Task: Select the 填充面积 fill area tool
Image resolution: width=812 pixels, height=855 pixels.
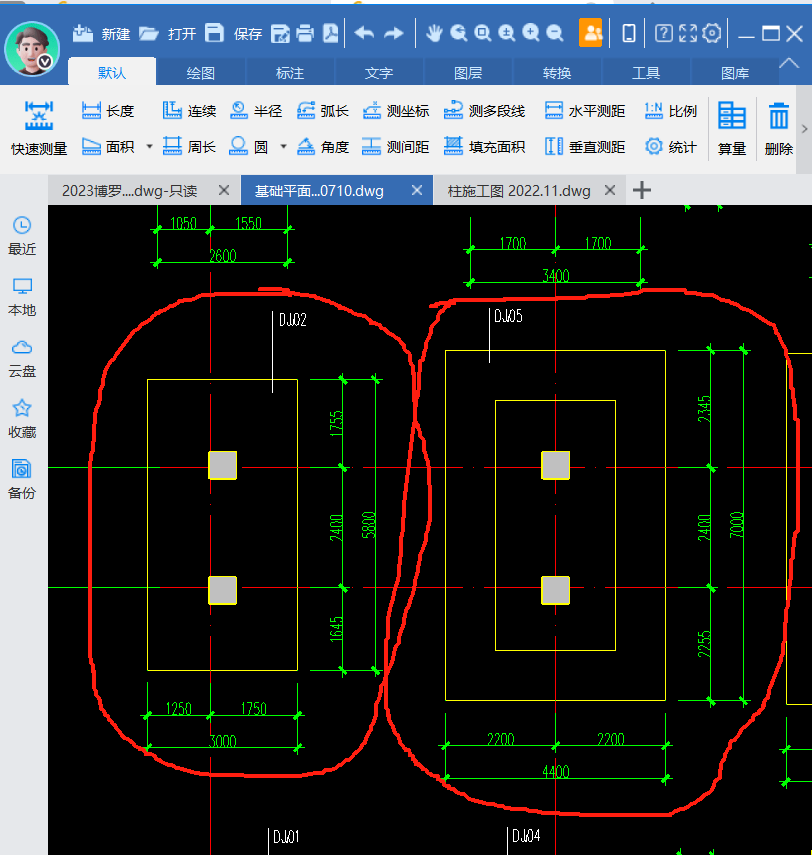Action: [x=484, y=147]
